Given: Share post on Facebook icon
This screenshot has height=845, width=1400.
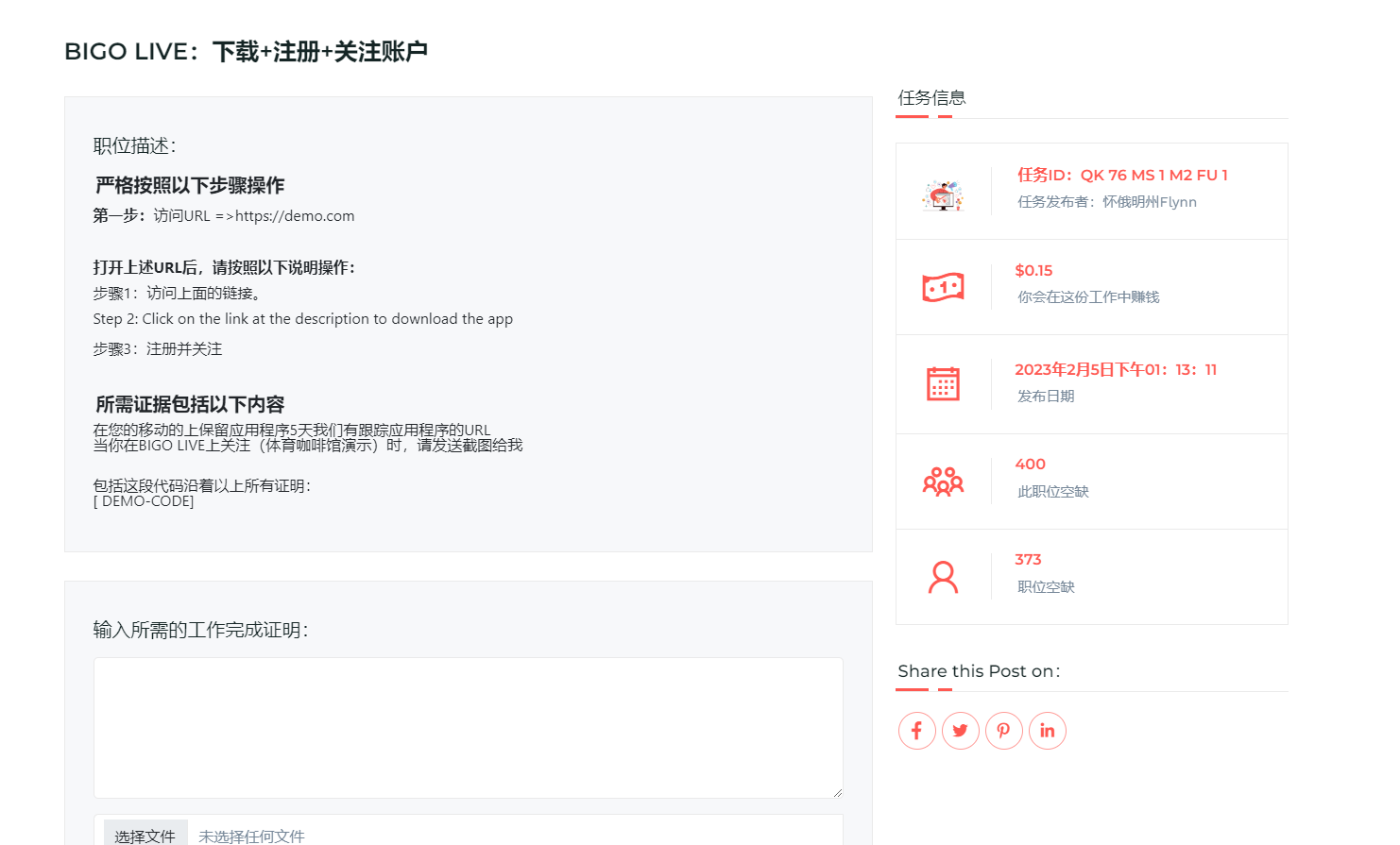Looking at the screenshot, I should [916, 731].
